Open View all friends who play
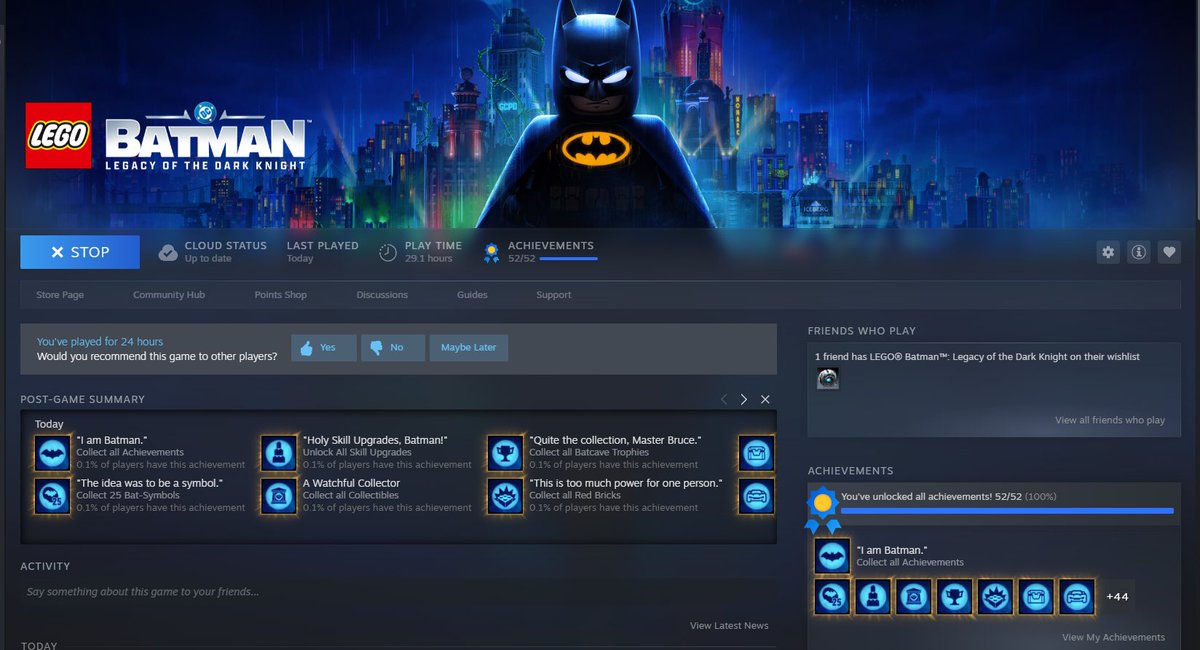Image resolution: width=1200 pixels, height=650 pixels. pyautogui.click(x=1110, y=420)
